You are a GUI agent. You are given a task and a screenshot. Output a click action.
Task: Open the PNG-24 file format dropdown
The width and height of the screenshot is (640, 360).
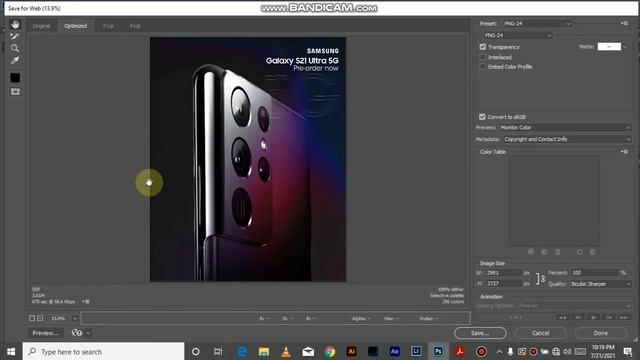click(518, 36)
